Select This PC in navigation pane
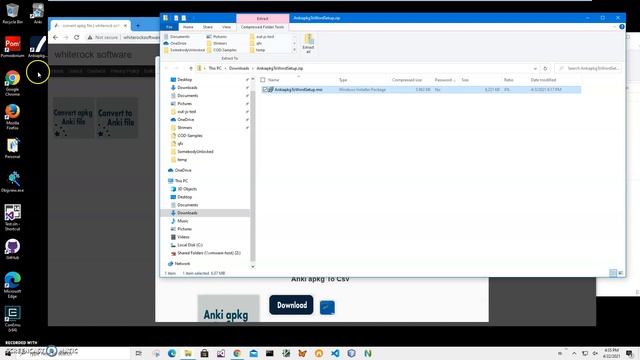 [x=181, y=181]
